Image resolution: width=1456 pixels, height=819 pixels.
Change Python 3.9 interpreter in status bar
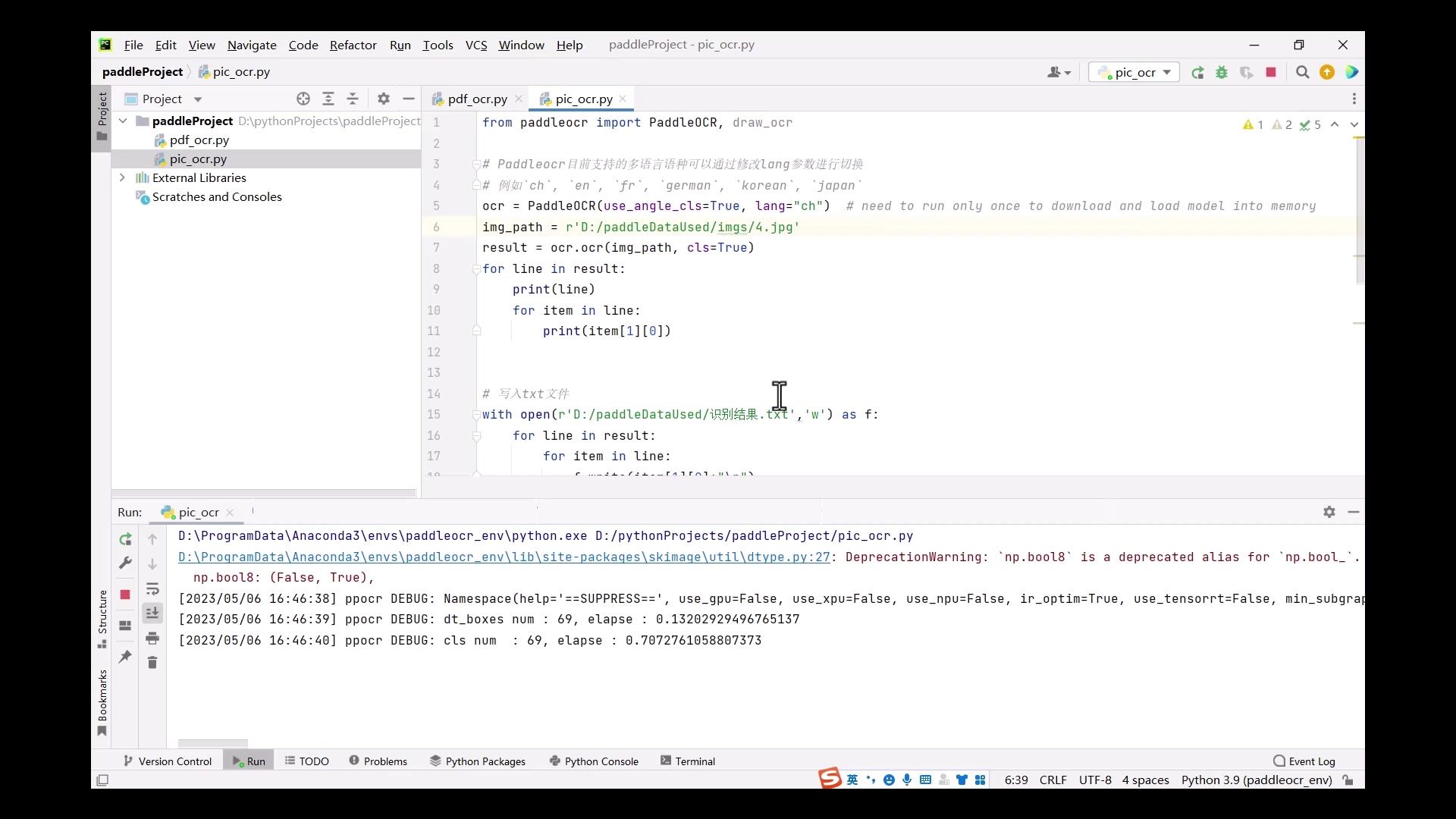pos(1257,781)
